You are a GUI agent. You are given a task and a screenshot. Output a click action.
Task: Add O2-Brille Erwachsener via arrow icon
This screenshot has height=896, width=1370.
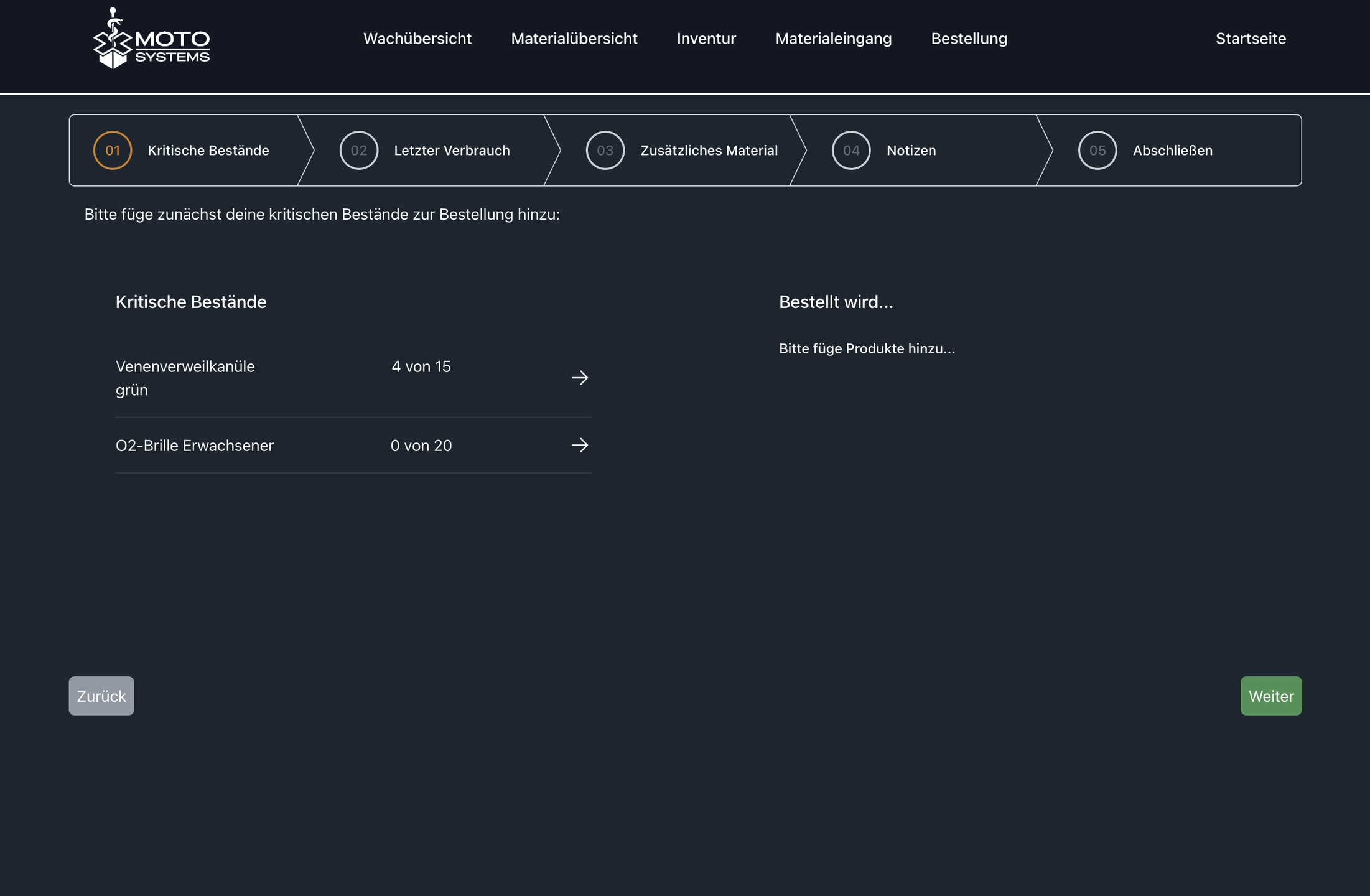pyautogui.click(x=579, y=446)
